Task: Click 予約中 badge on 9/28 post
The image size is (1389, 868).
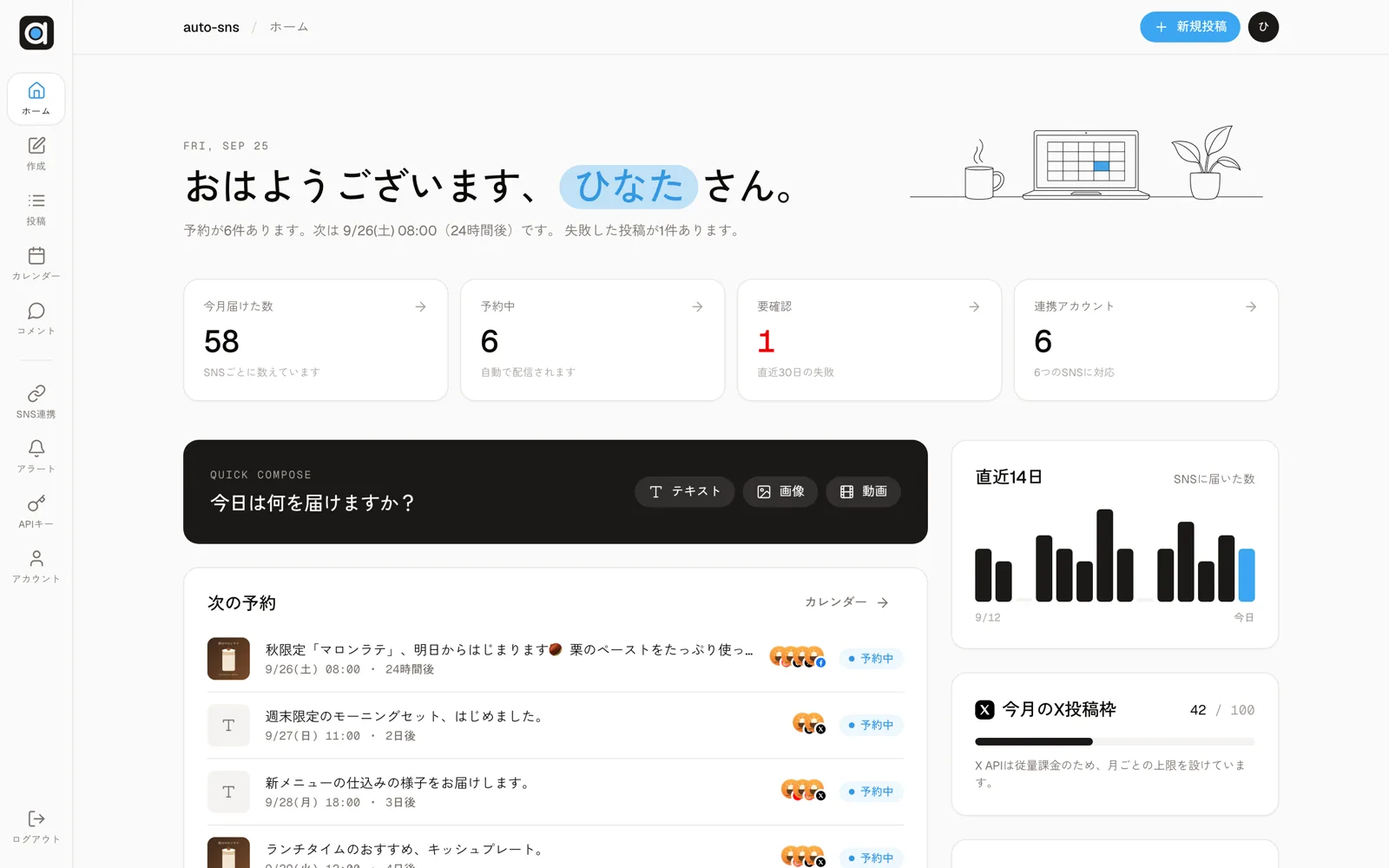Action: pyautogui.click(x=872, y=792)
